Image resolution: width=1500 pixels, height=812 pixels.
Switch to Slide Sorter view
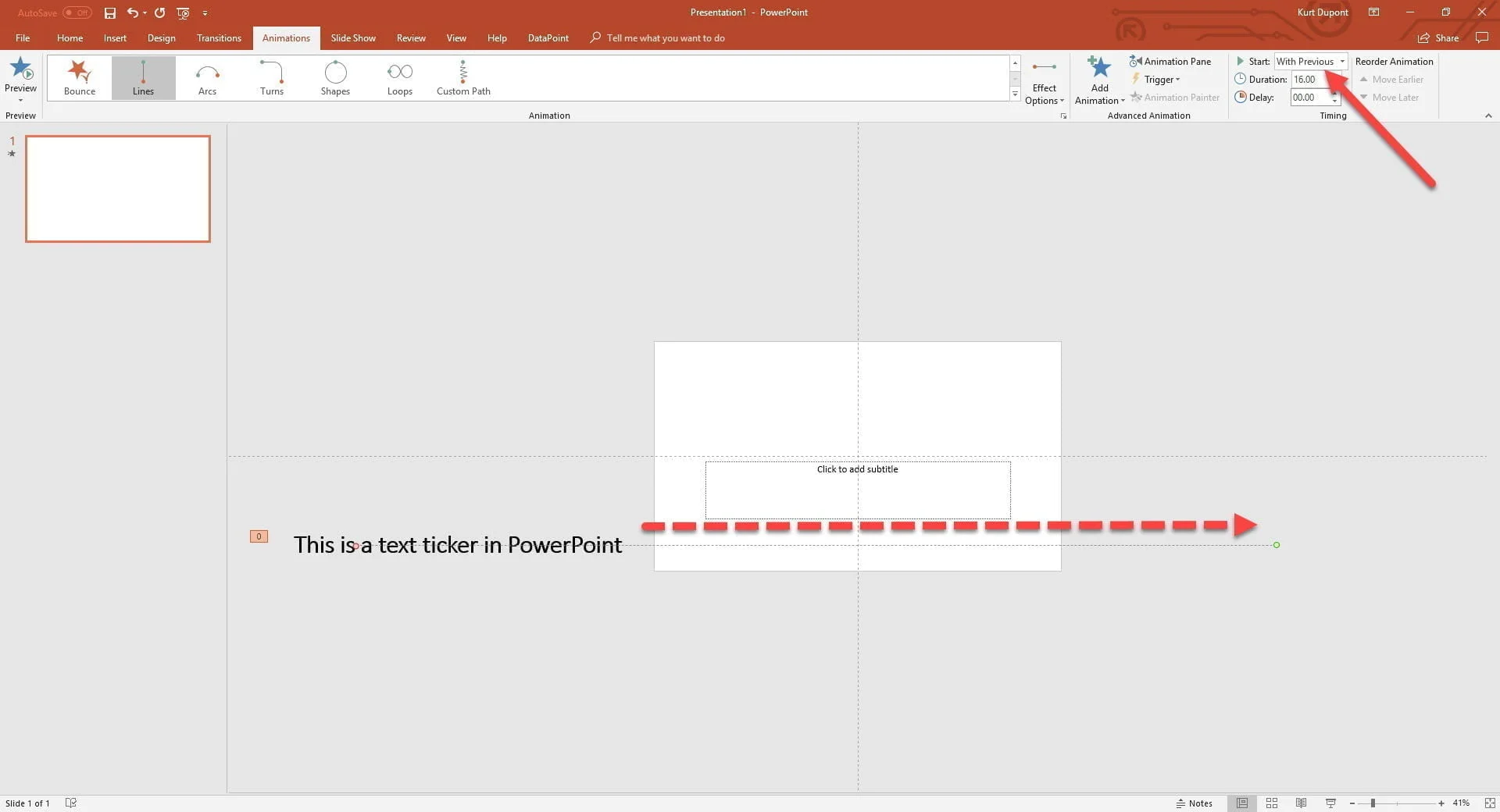point(1271,803)
